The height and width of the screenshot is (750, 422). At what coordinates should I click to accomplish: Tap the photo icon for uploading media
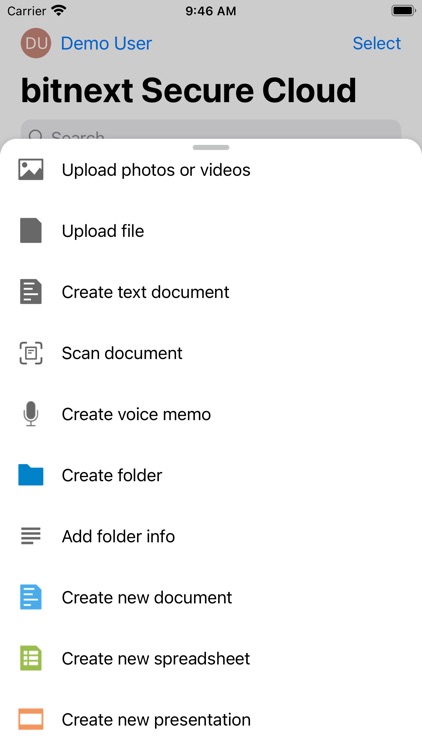pyautogui.click(x=31, y=170)
